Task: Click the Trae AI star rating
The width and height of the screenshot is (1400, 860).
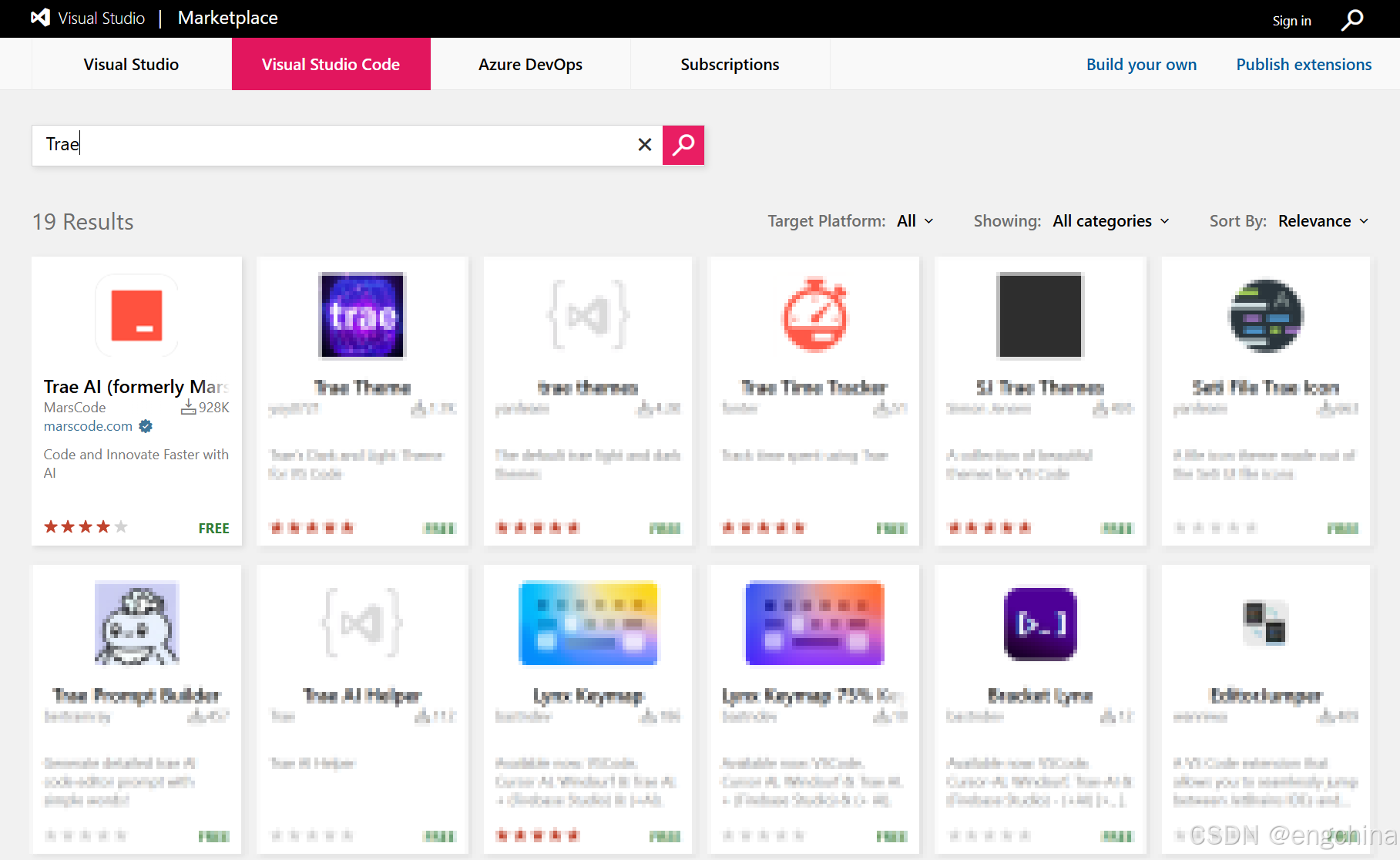Action: tap(86, 527)
